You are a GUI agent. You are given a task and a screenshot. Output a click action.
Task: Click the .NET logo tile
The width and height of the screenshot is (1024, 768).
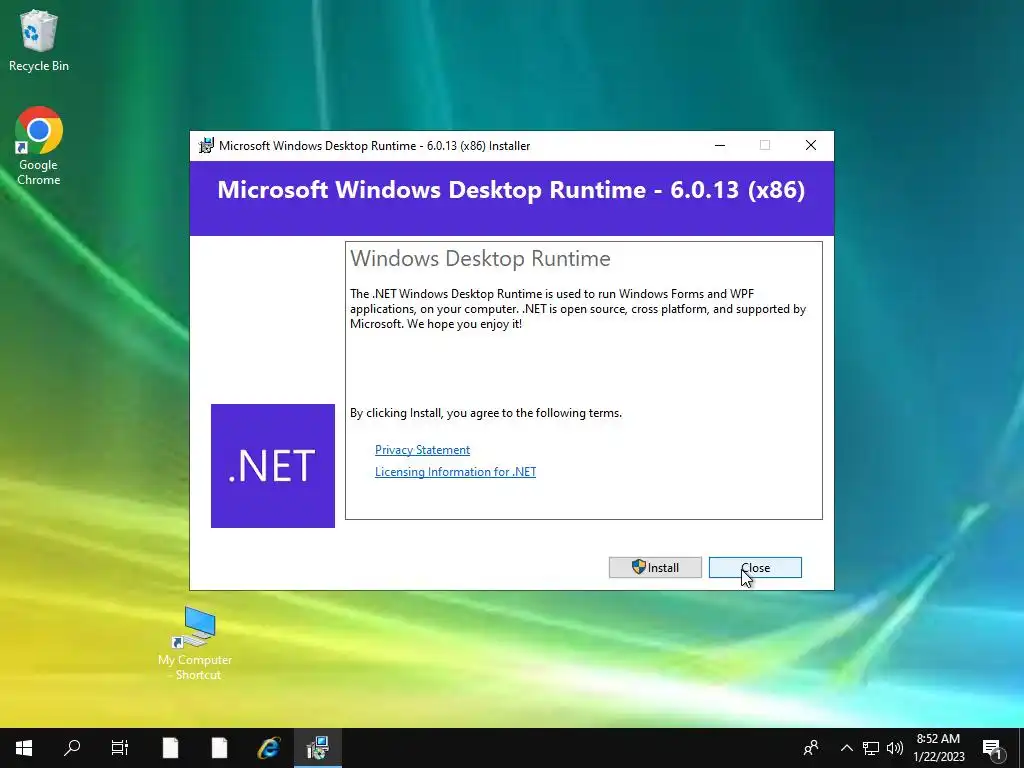point(273,466)
